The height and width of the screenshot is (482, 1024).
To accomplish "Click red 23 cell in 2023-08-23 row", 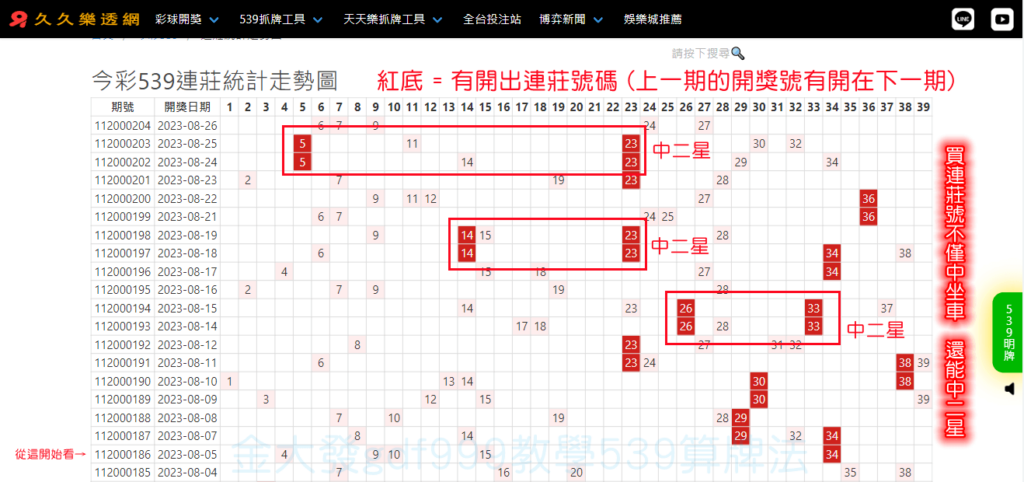I will pos(631,180).
